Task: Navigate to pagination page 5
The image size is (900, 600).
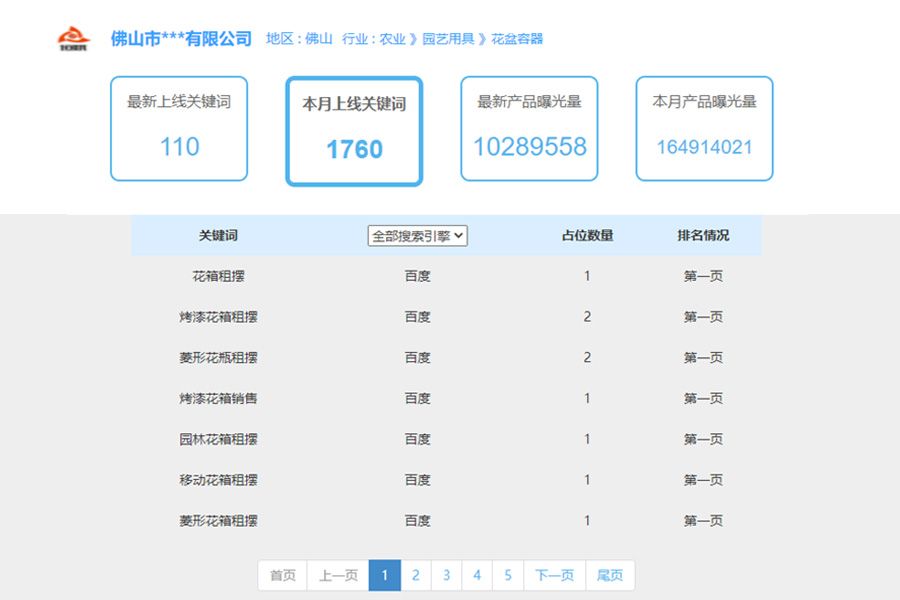Action: click(x=509, y=575)
